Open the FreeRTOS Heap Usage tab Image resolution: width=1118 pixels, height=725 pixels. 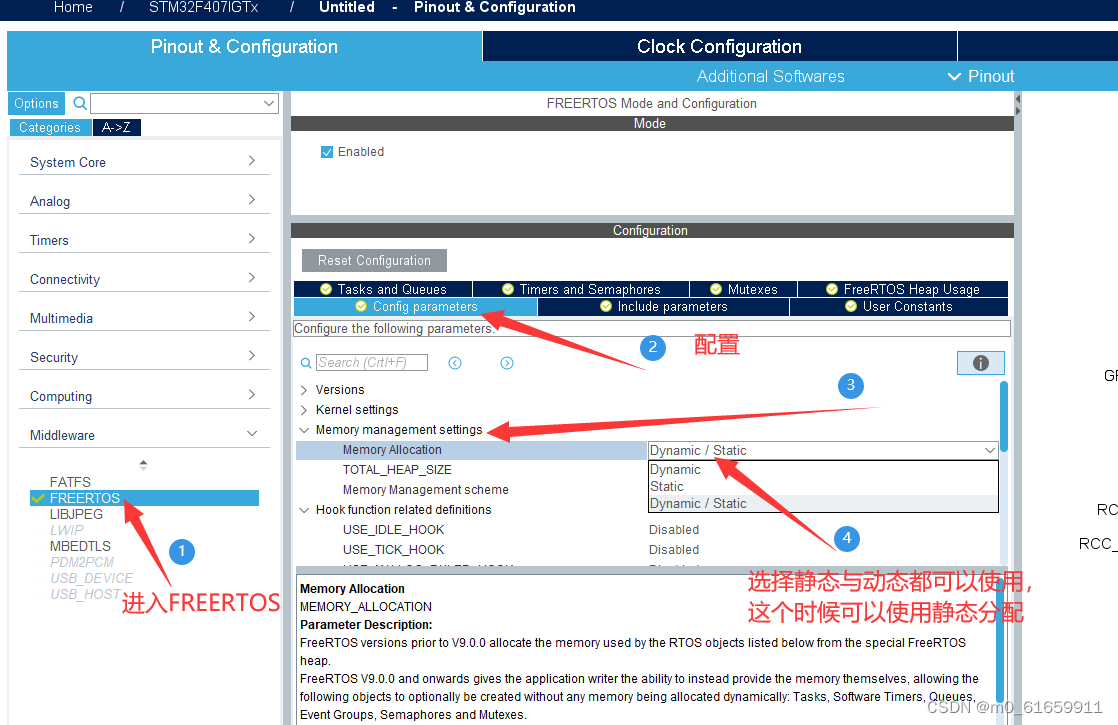pyautogui.click(x=903, y=289)
